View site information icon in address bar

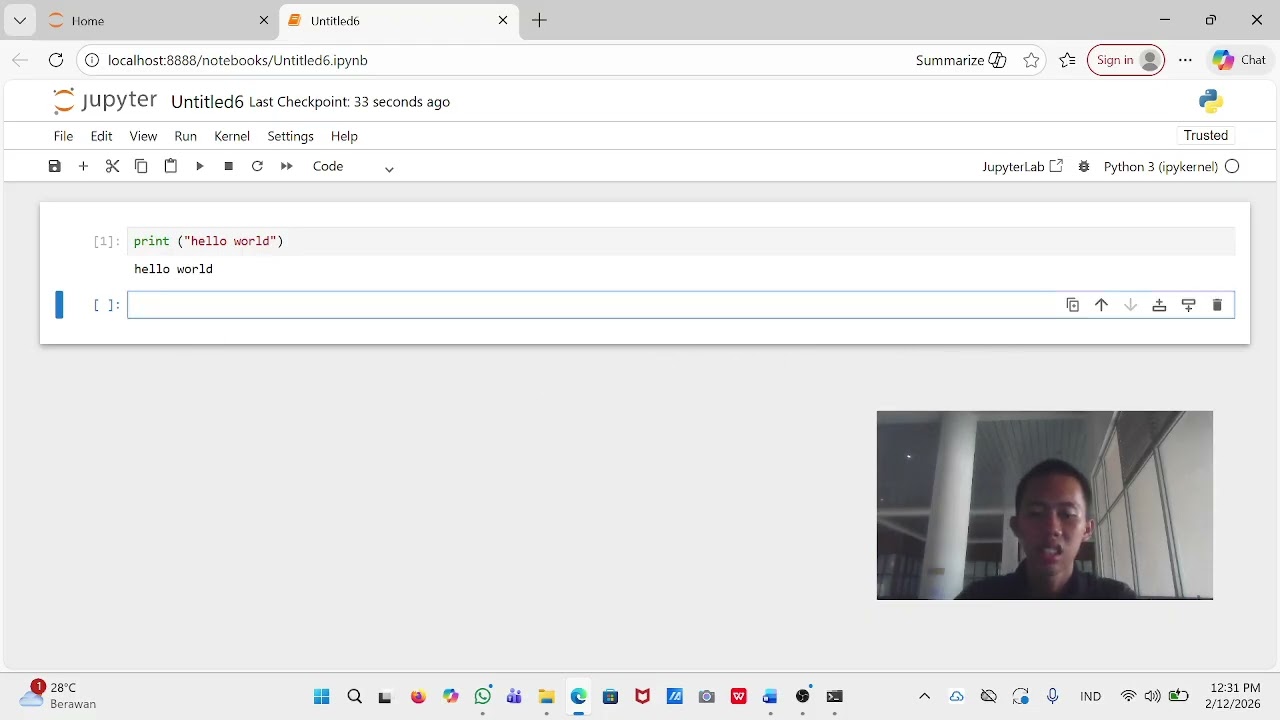(92, 60)
